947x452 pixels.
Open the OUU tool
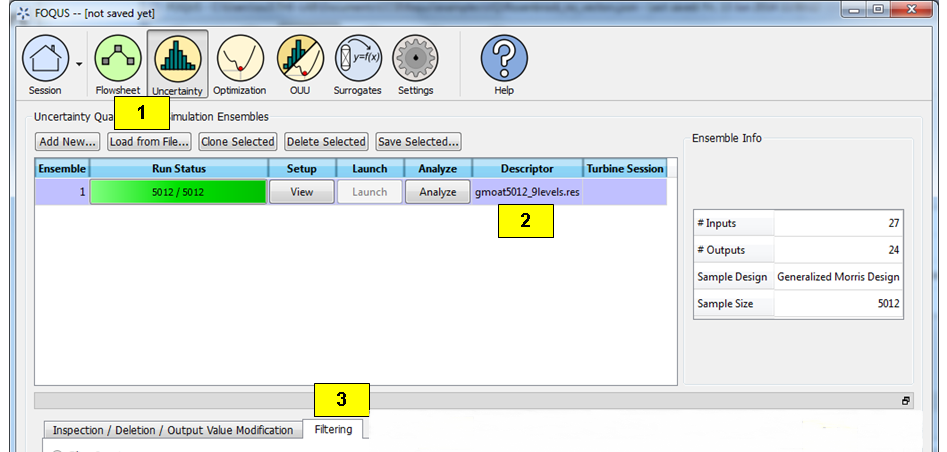[300, 59]
